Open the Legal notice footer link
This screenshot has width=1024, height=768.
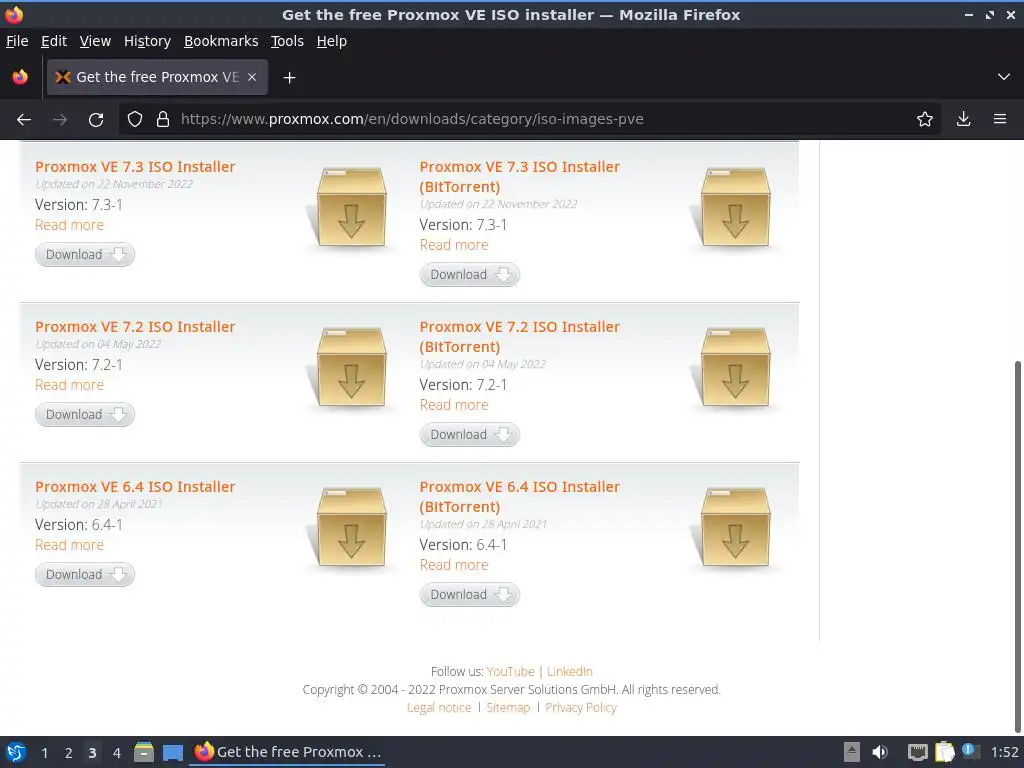439,707
